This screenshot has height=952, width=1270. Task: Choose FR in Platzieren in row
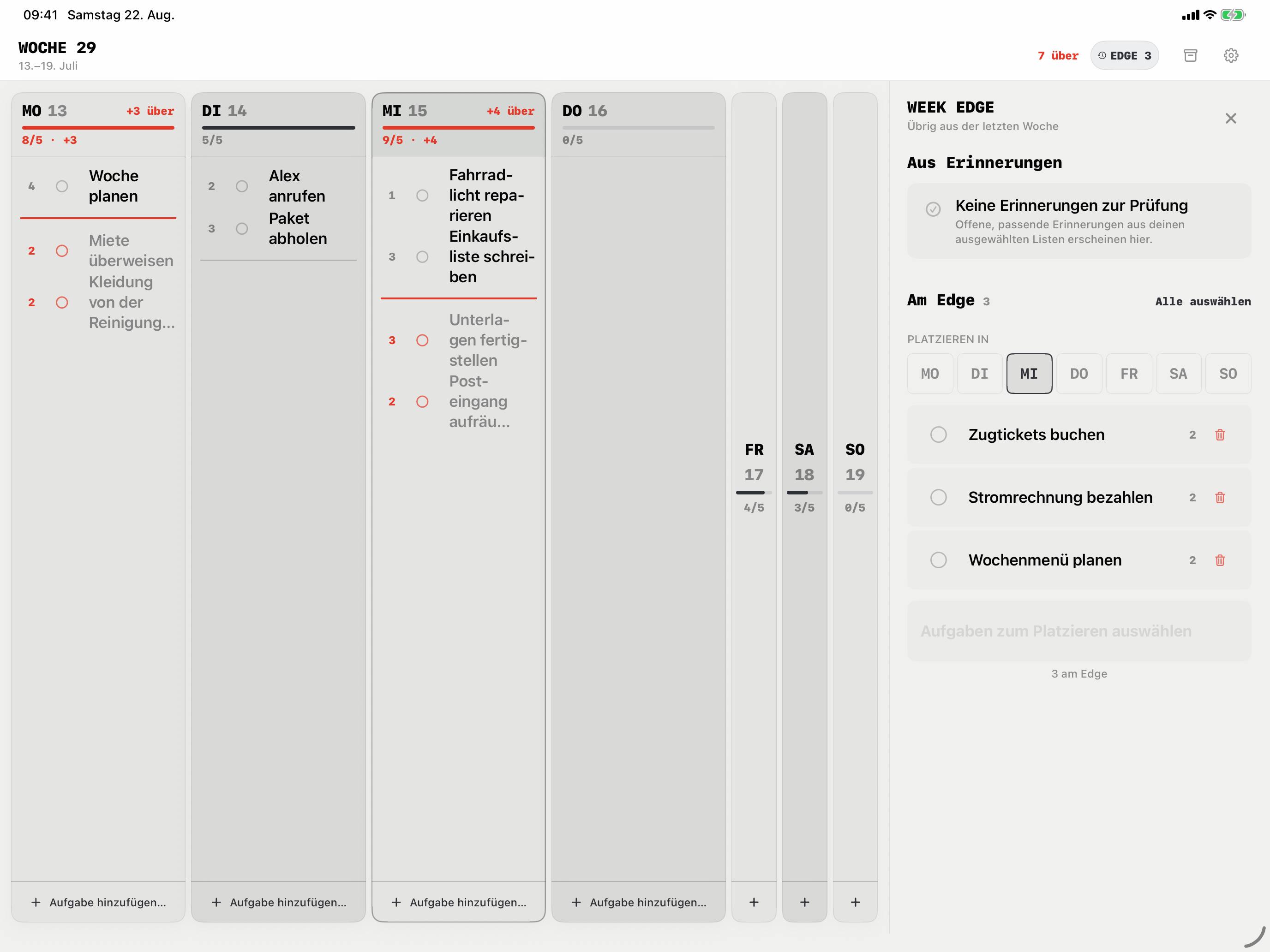coord(1129,374)
